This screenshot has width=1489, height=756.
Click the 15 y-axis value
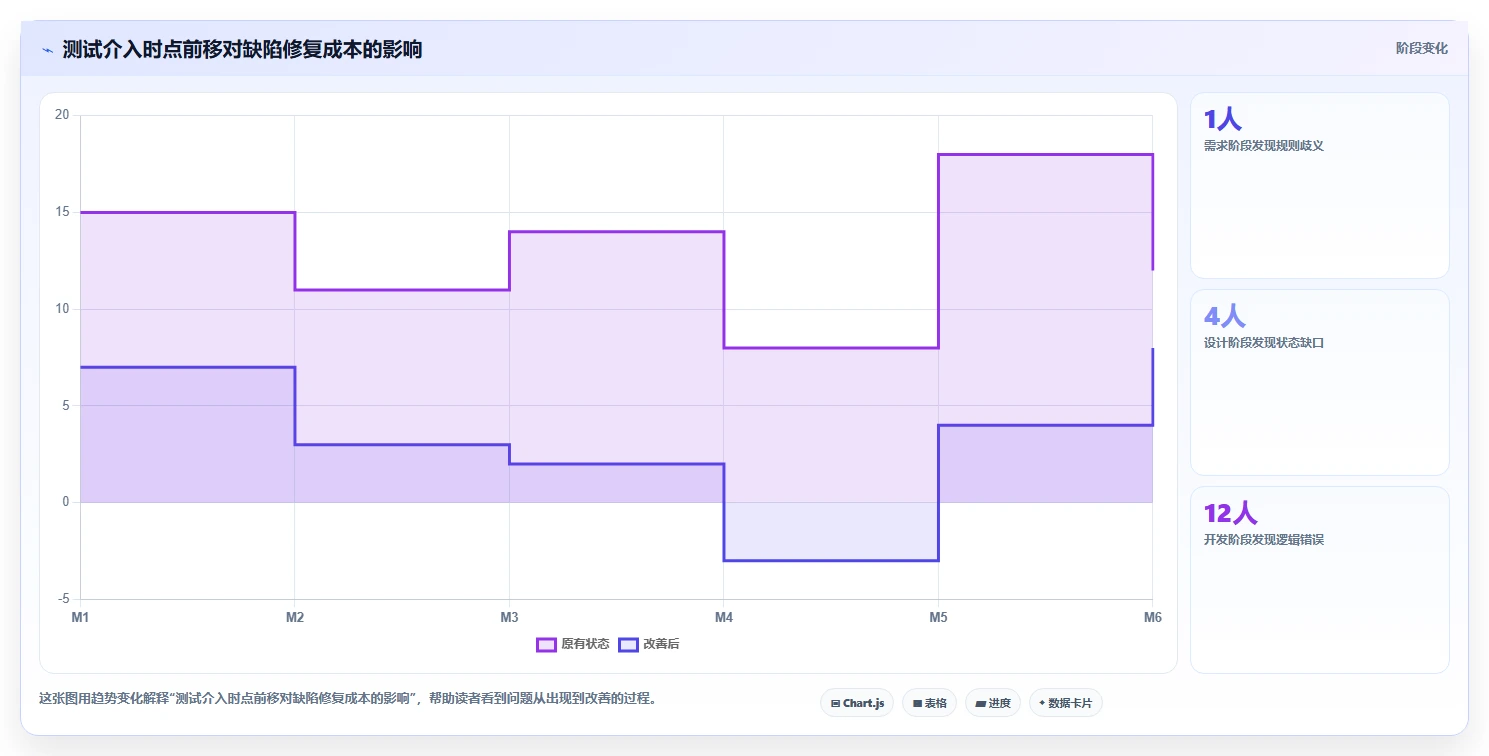pos(62,212)
